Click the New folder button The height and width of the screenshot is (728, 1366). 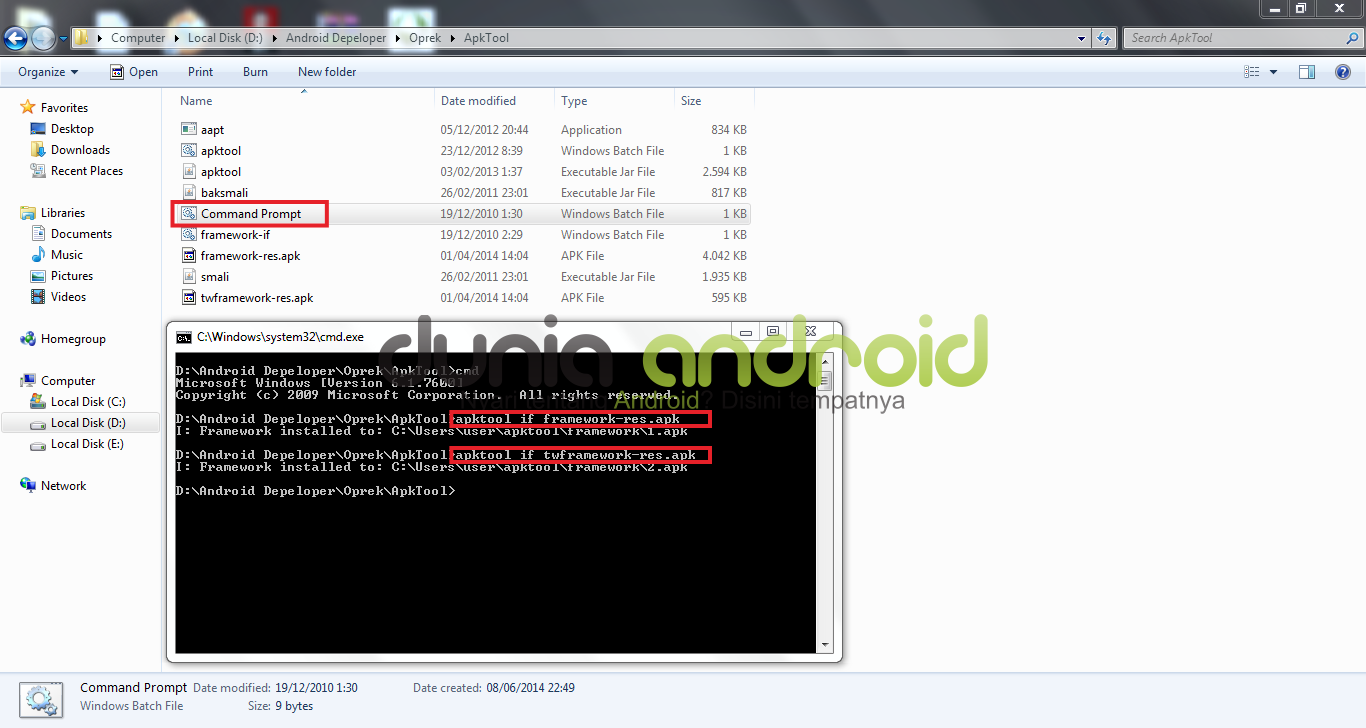(x=326, y=71)
